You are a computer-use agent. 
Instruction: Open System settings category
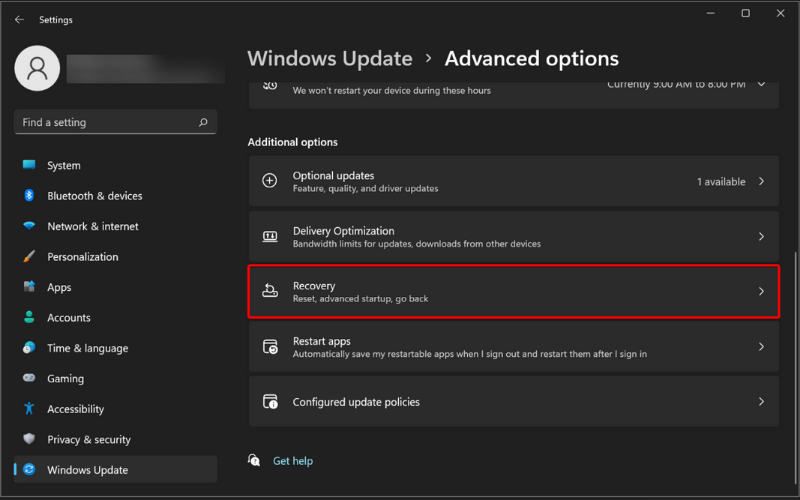(116, 165)
